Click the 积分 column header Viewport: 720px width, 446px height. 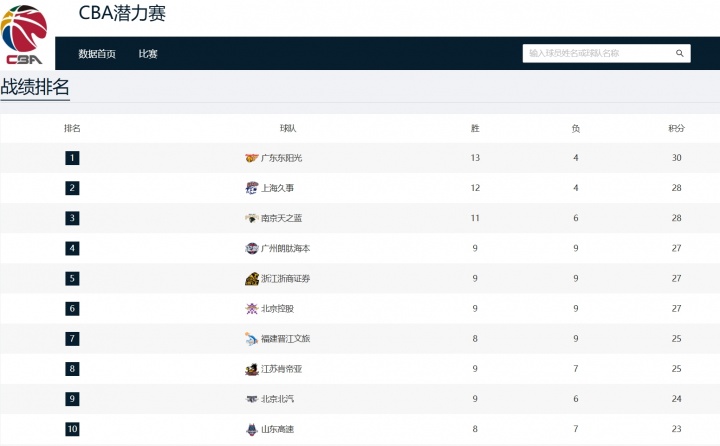pyautogui.click(x=676, y=128)
